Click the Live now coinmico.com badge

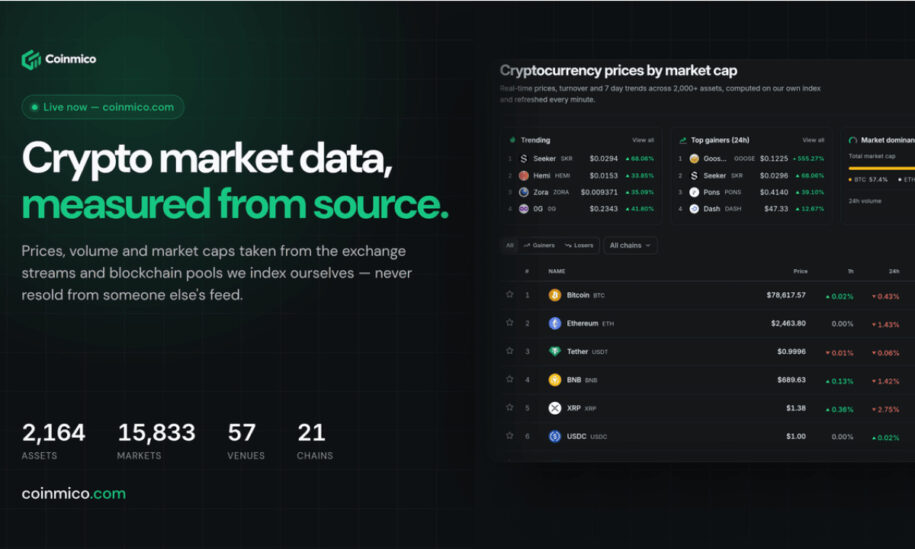tap(103, 107)
